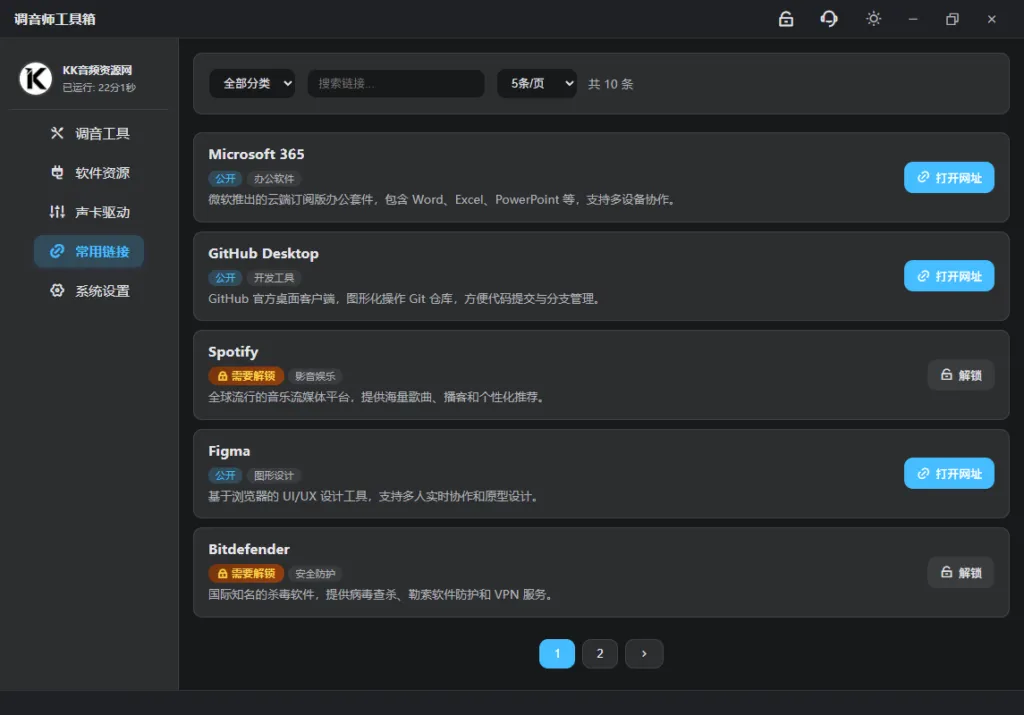Click the 需要解锁 badge on Bitdefender

(x=246, y=573)
